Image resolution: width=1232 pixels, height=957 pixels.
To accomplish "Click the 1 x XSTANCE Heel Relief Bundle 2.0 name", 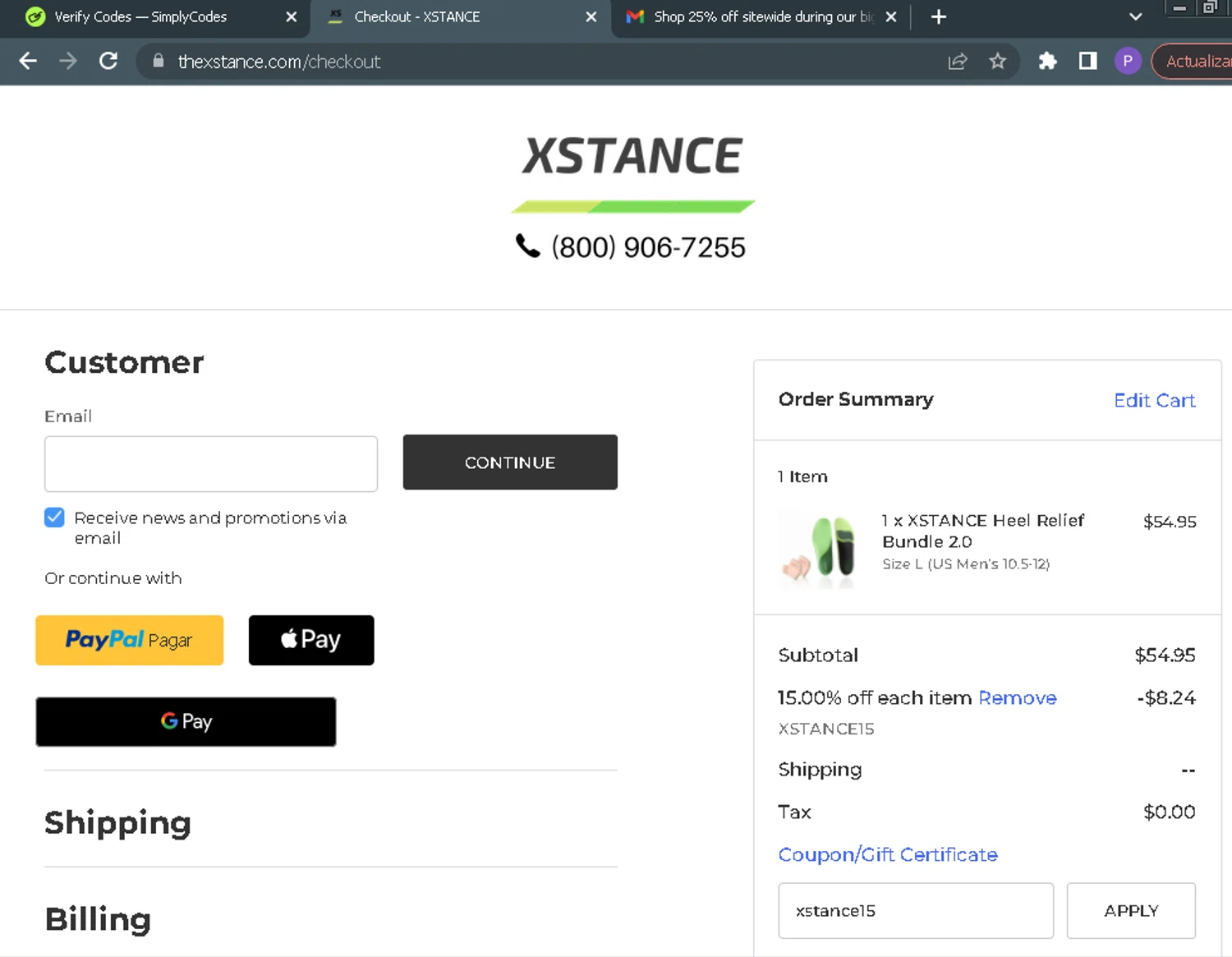I will (x=983, y=531).
